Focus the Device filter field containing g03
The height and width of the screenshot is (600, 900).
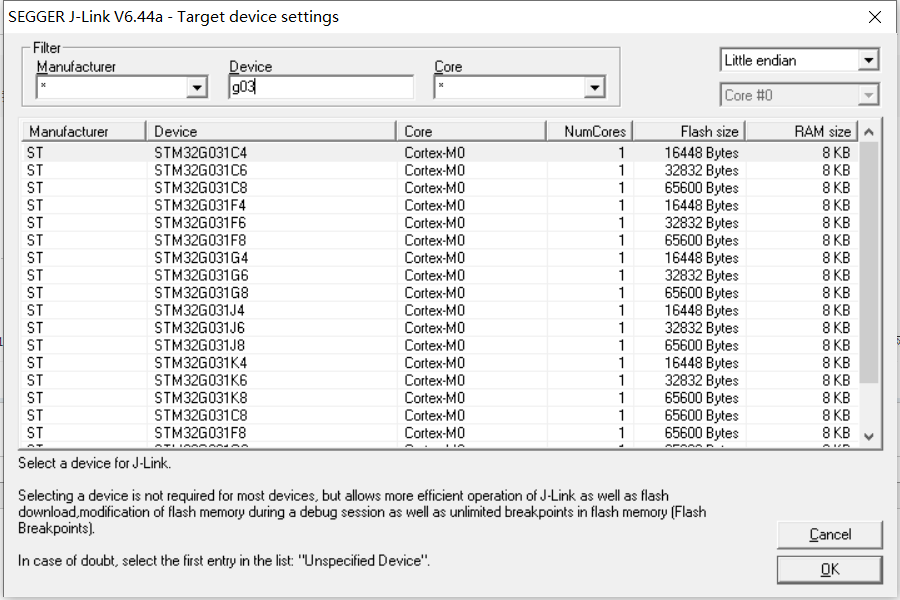(321, 87)
